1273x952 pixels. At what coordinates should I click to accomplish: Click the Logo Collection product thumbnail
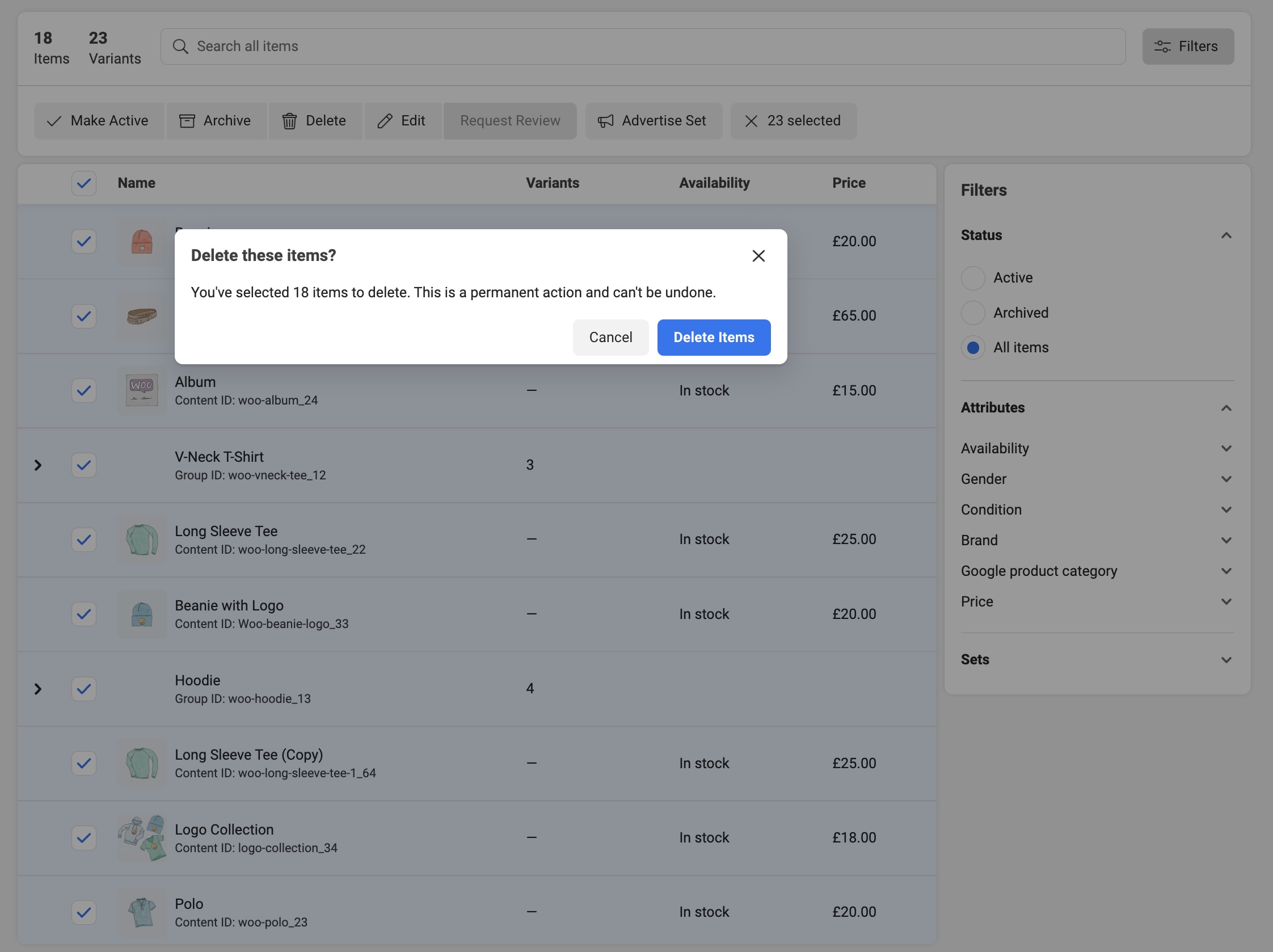(x=142, y=837)
